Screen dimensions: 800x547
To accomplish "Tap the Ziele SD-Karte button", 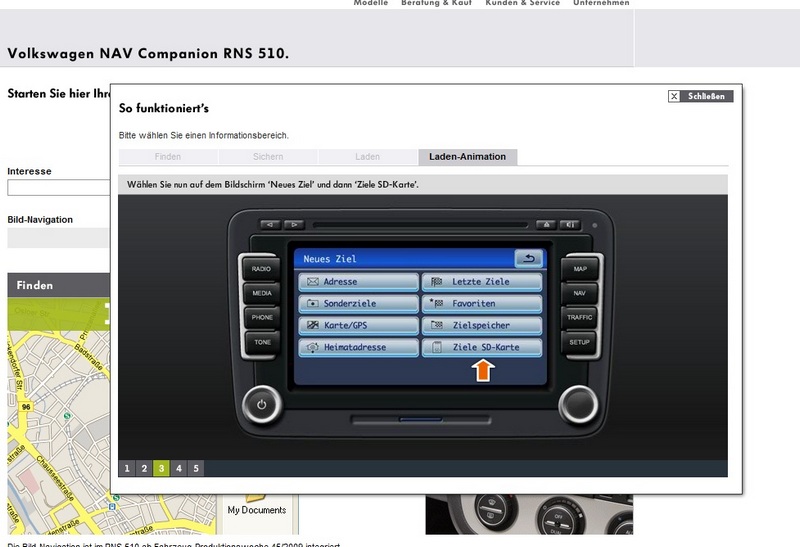I will (482, 347).
